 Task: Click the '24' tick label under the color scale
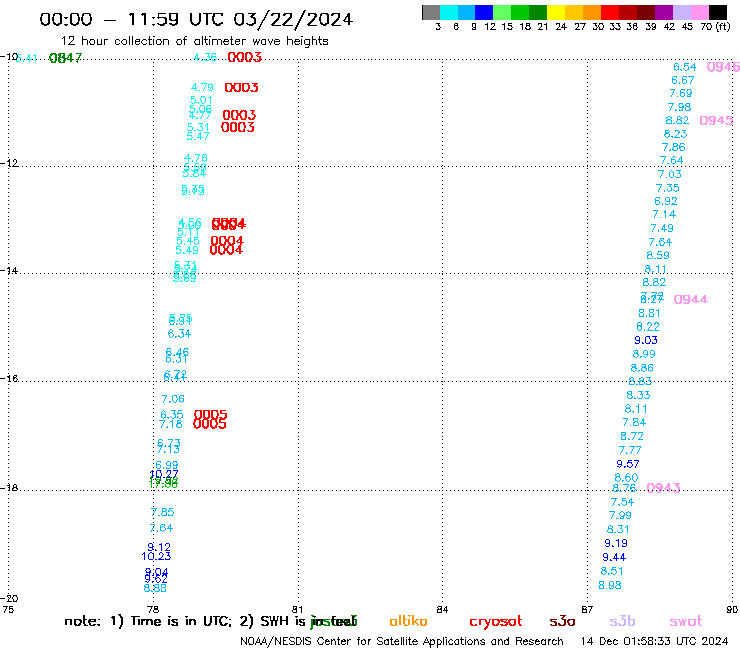(561, 27)
